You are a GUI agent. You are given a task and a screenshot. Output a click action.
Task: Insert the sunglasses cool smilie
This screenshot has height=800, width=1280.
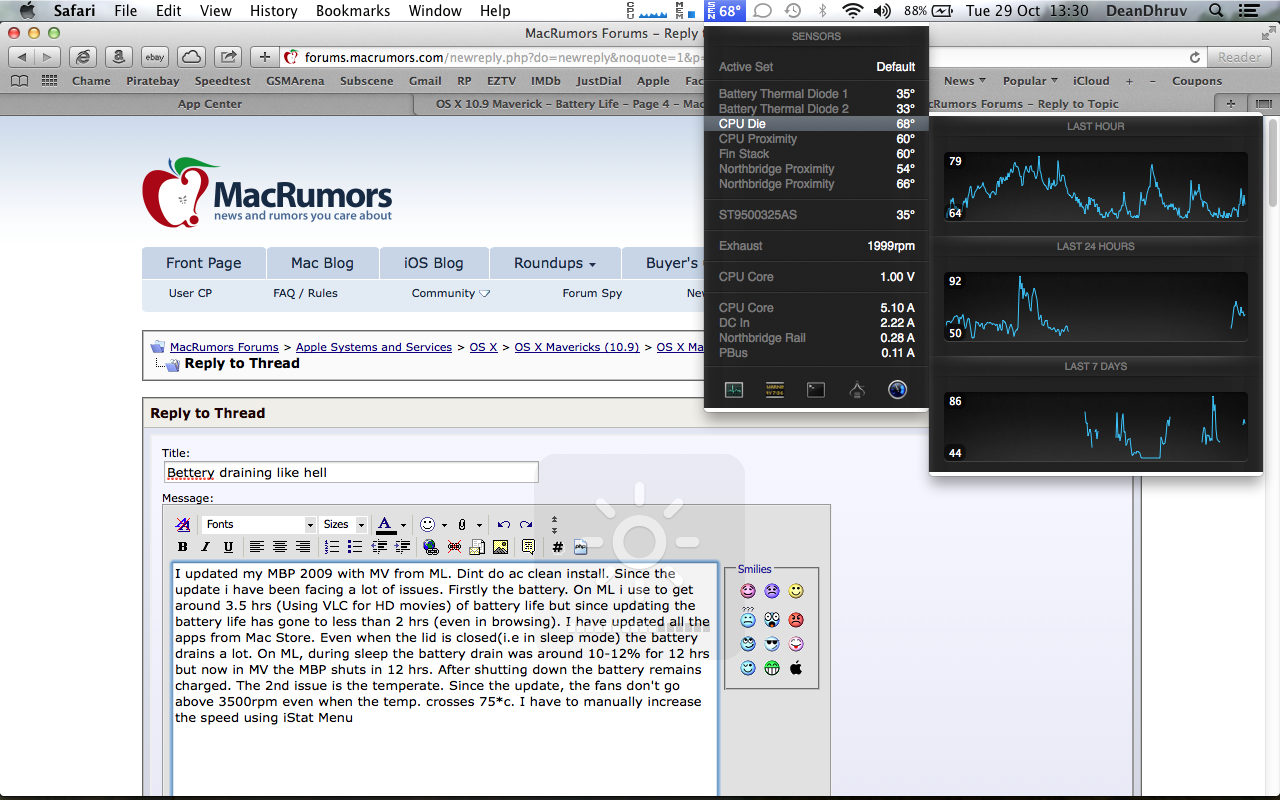(772, 644)
